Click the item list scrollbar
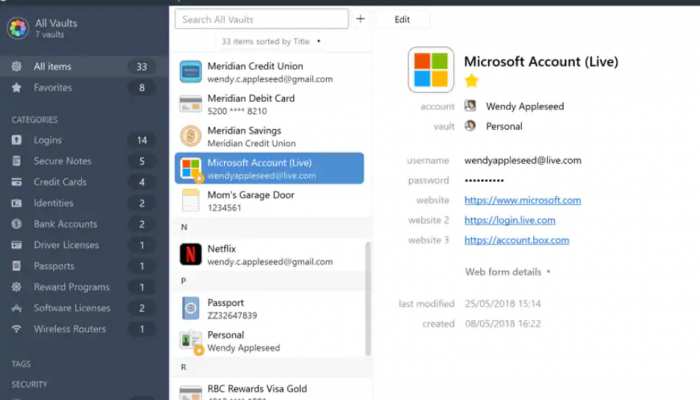This screenshot has width=700, height=400. pyautogui.click(x=368, y=298)
